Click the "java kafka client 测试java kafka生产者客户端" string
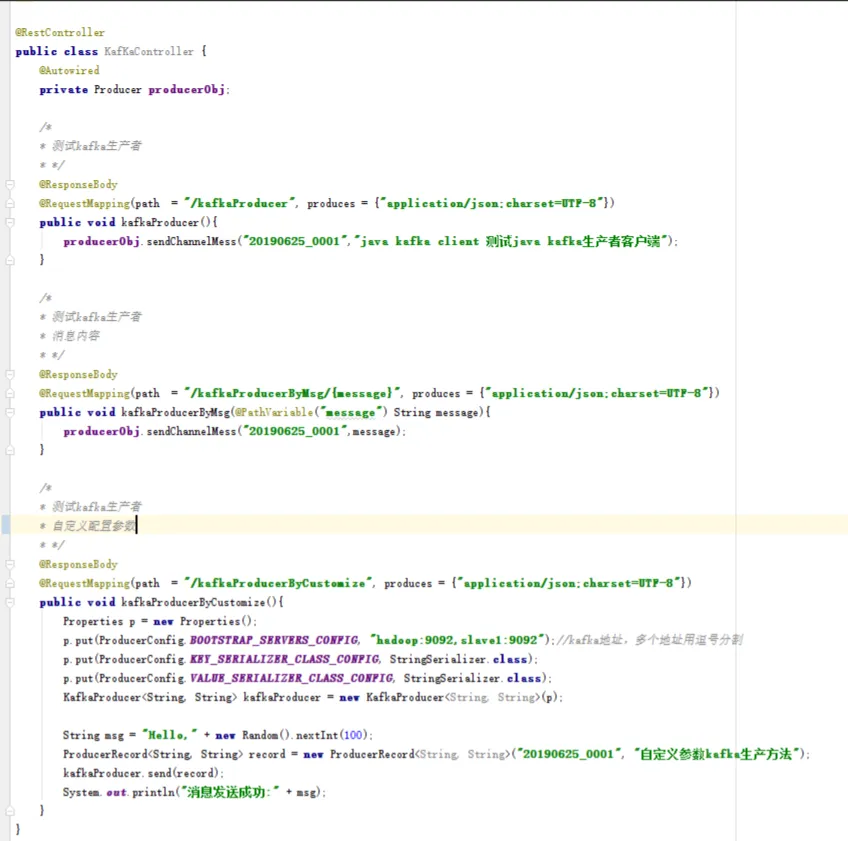The image size is (848, 841). pos(513,241)
